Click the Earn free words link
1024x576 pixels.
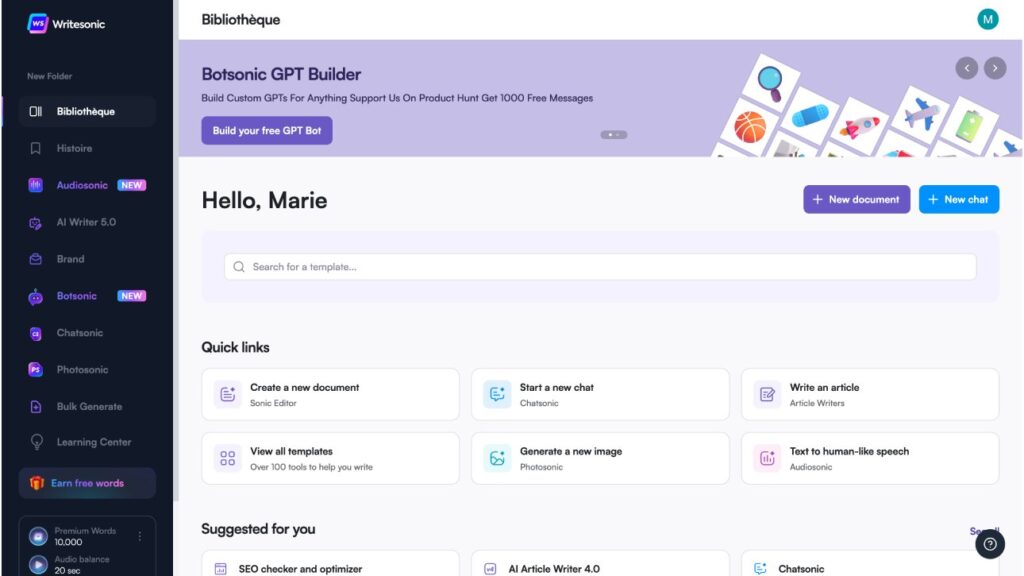click(88, 483)
